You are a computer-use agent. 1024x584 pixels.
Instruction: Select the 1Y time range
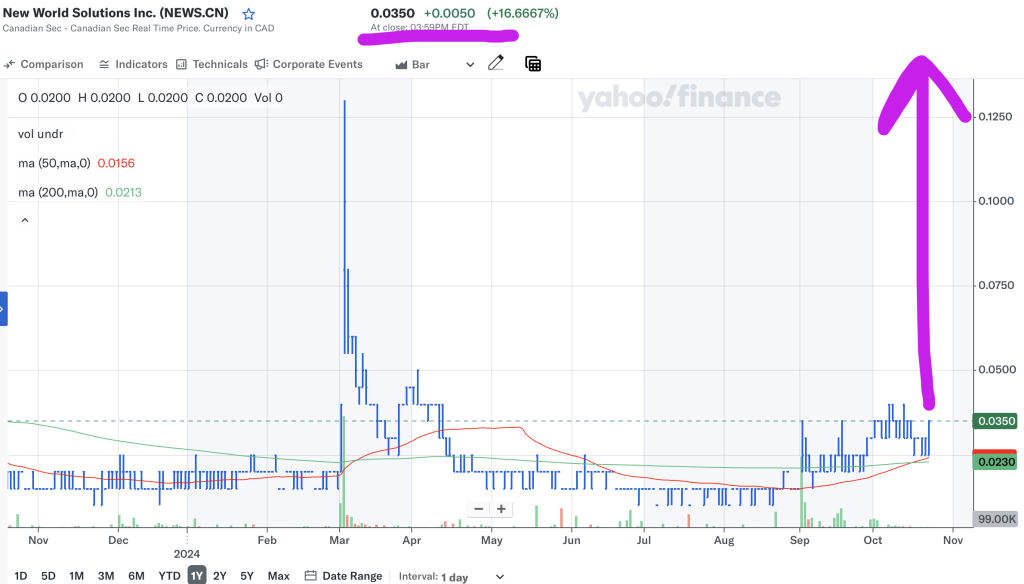point(197,576)
